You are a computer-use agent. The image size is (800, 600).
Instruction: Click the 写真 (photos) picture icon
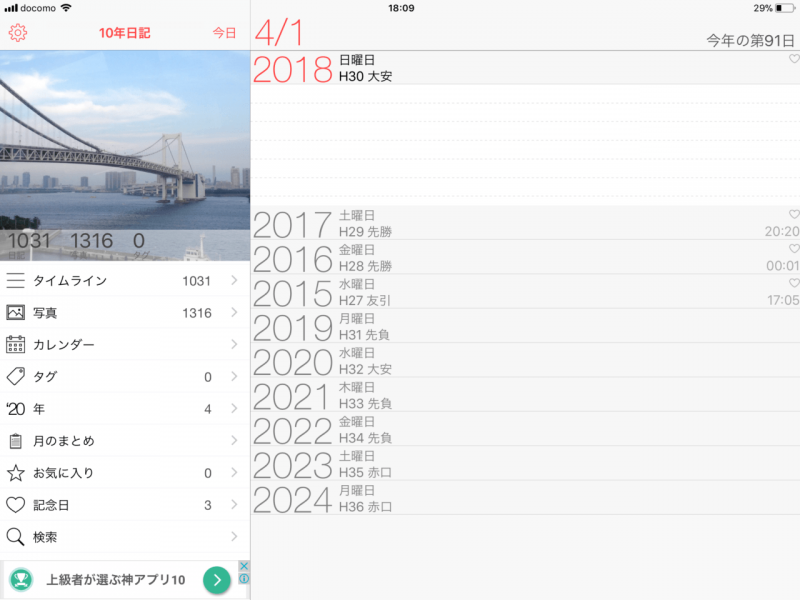pos(14,313)
